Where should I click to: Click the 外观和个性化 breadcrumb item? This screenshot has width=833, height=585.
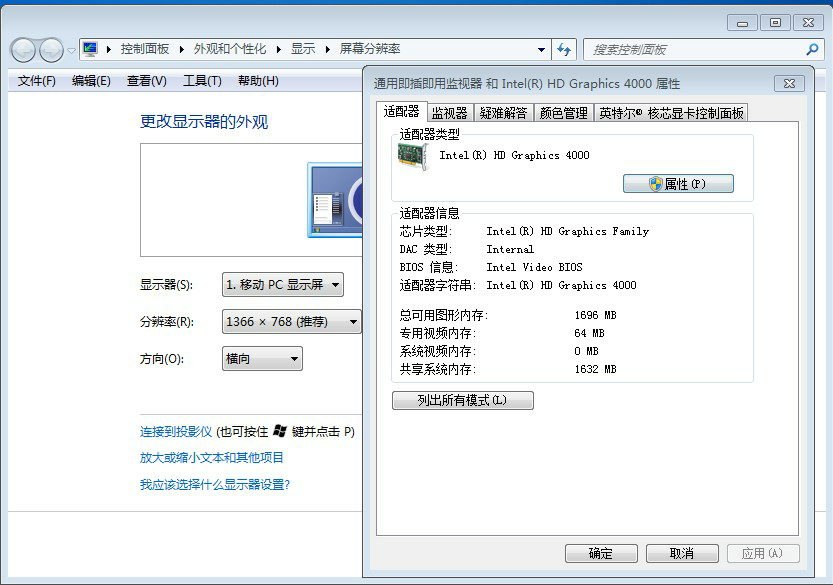230,49
